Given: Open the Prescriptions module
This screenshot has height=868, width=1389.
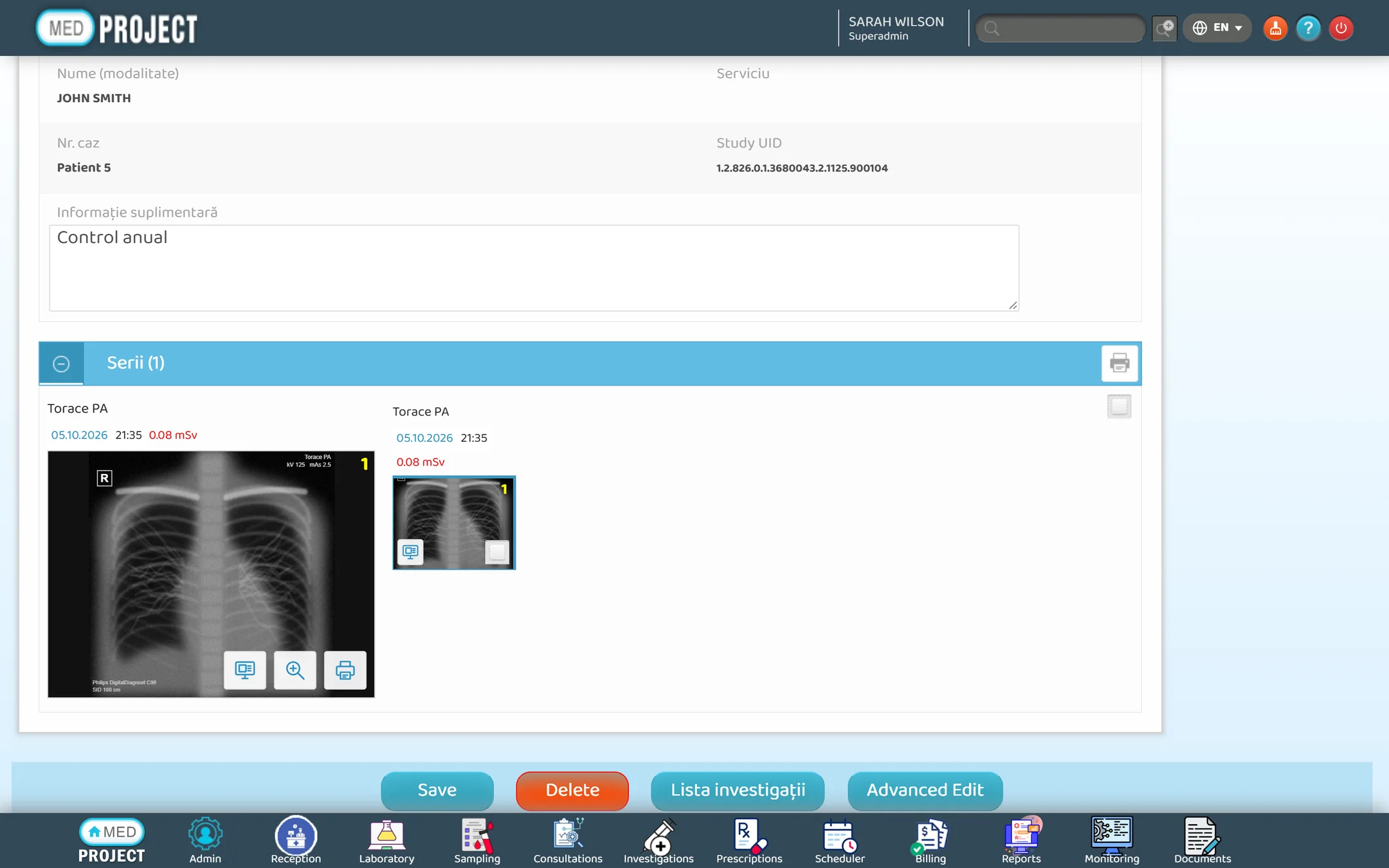Looking at the screenshot, I should point(749,841).
